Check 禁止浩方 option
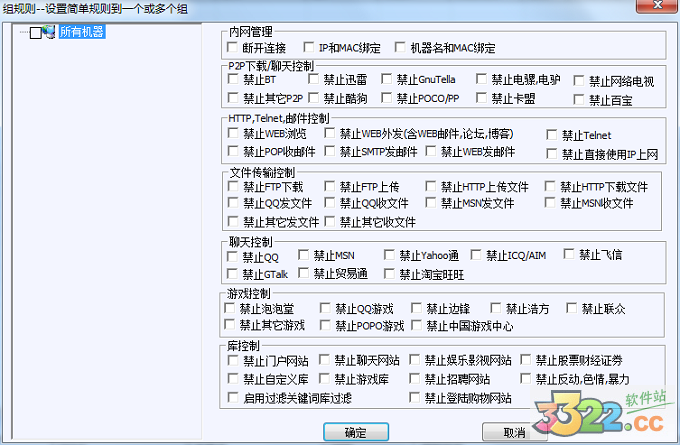This screenshot has height=445, width=680. [495, 308]
